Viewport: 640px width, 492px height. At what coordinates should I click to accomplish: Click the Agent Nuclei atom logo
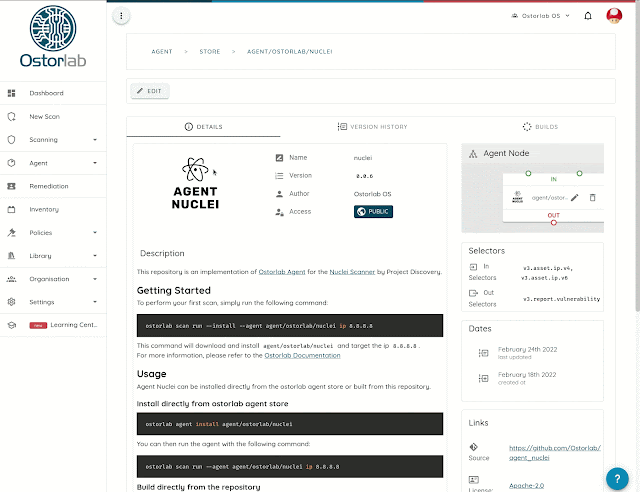196,169
